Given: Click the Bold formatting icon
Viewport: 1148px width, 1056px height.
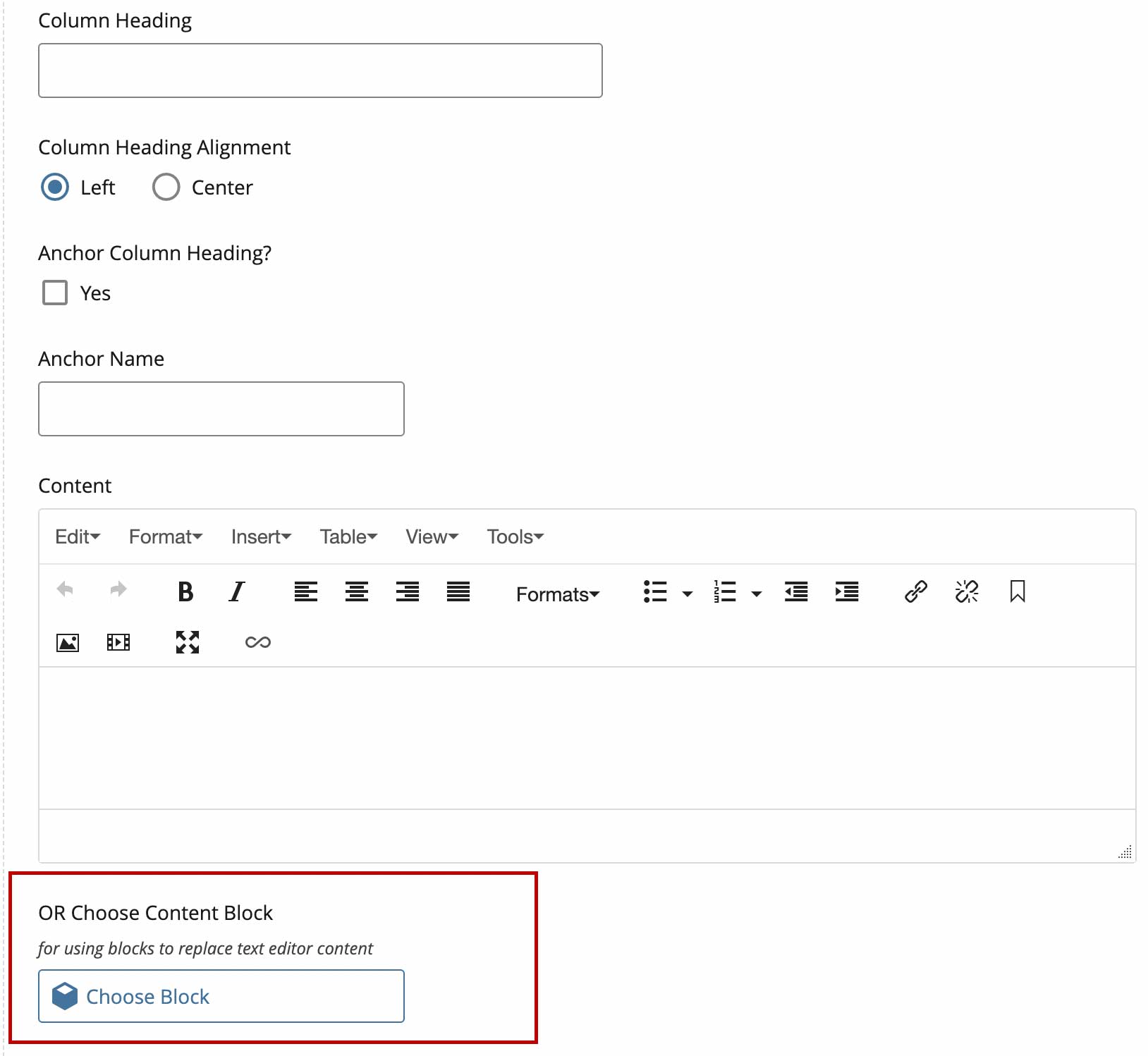Looking at the screenshot, I should [x=185, y=591].
